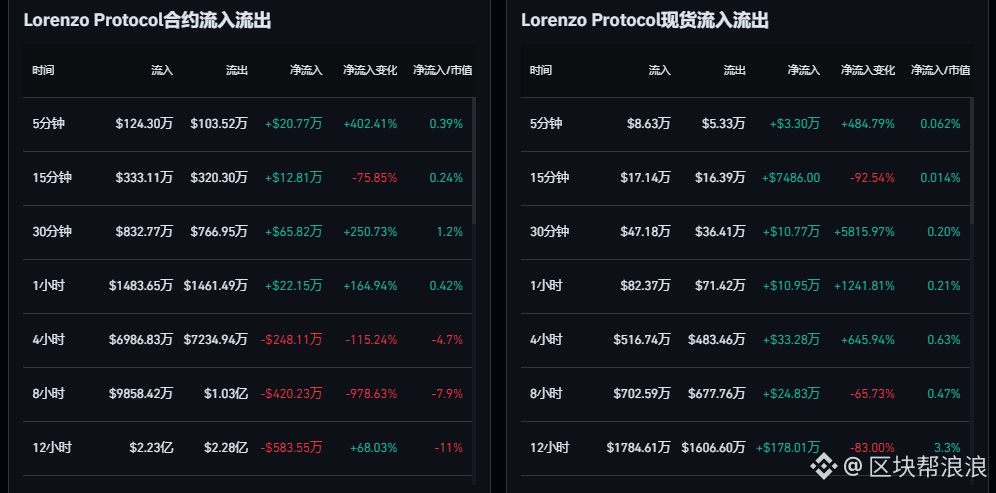Viewport: 996px width, 493px height.
Task: Click ratio value 0.39%
Action: coord(447,124)
